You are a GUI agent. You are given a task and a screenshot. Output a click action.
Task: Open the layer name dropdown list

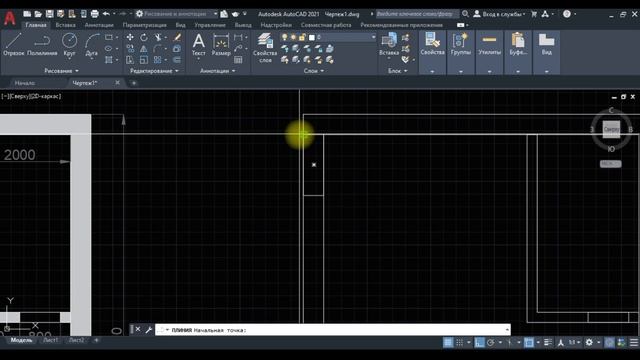[373, 38]
